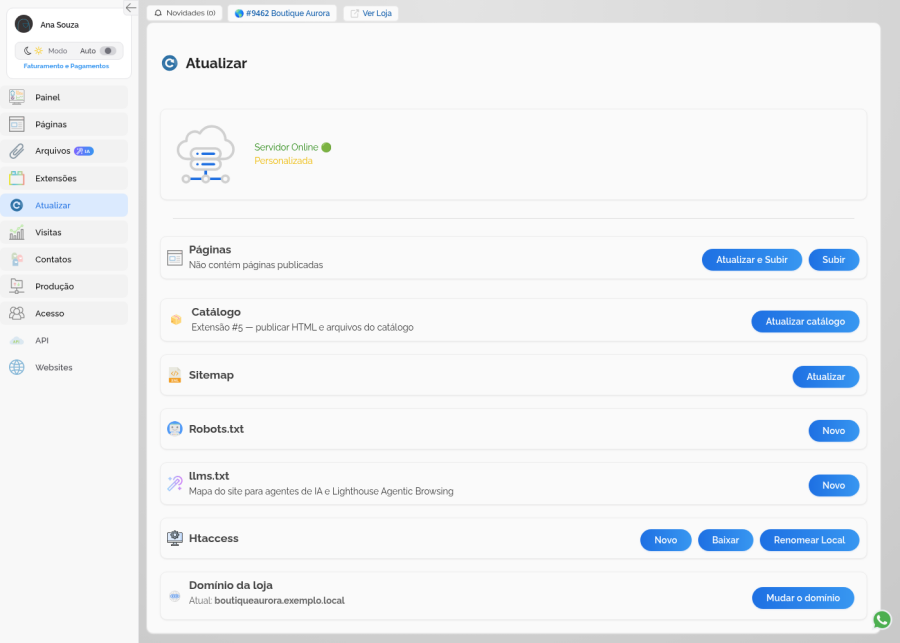Toggle the Auto mode switch

pos(107,51)
